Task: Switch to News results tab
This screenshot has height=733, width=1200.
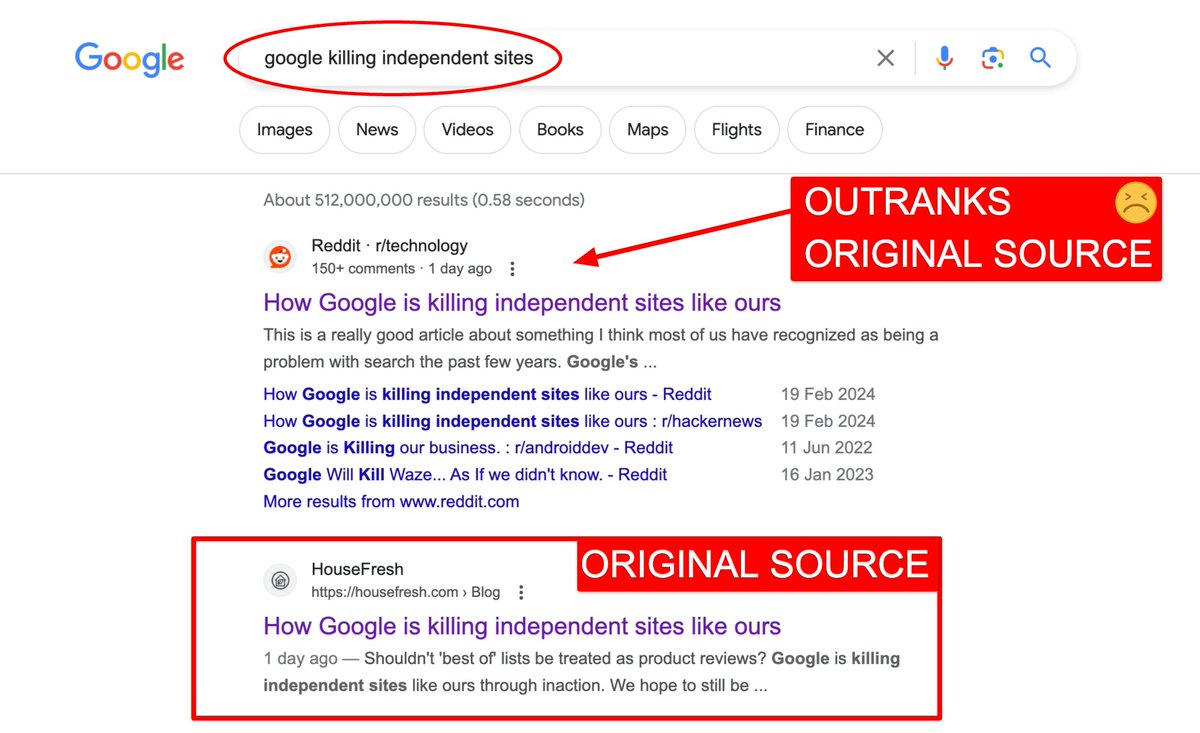Action: (x=377, y=129)
